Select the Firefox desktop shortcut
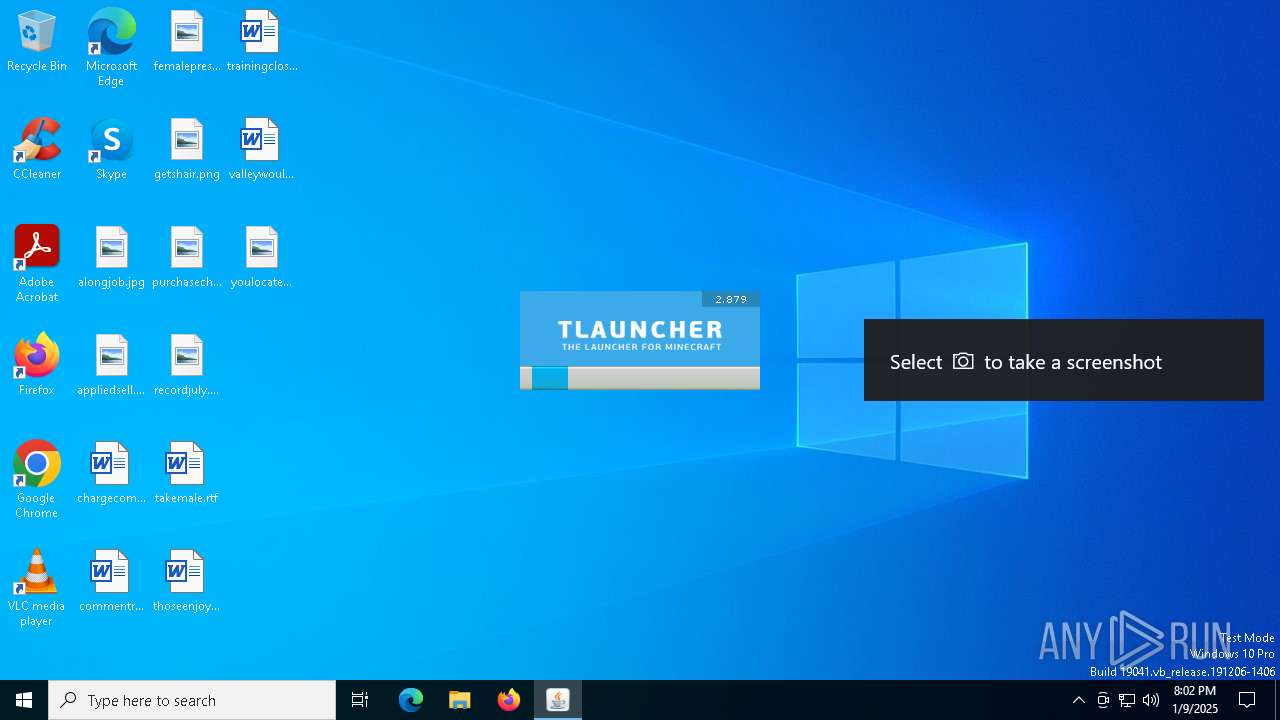Viewport: 1280px width, 720px height. (x=37, y=366)
